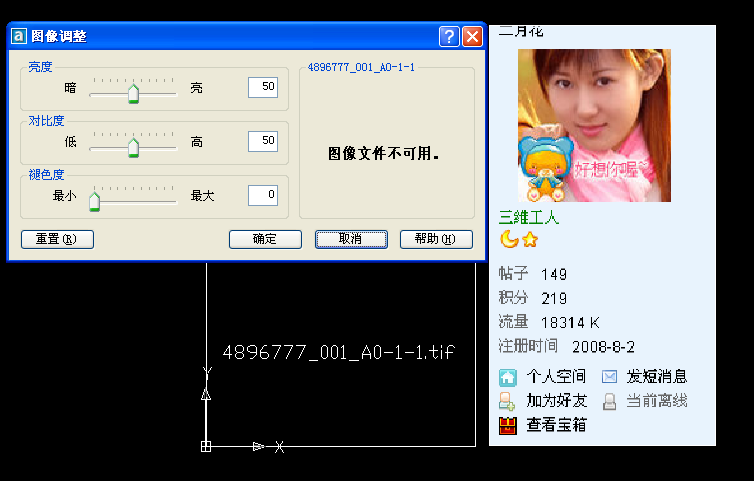This screenshot has height=481, width=754.
Task: Click the 帖子 149 post count
Action: pos(533,274)
